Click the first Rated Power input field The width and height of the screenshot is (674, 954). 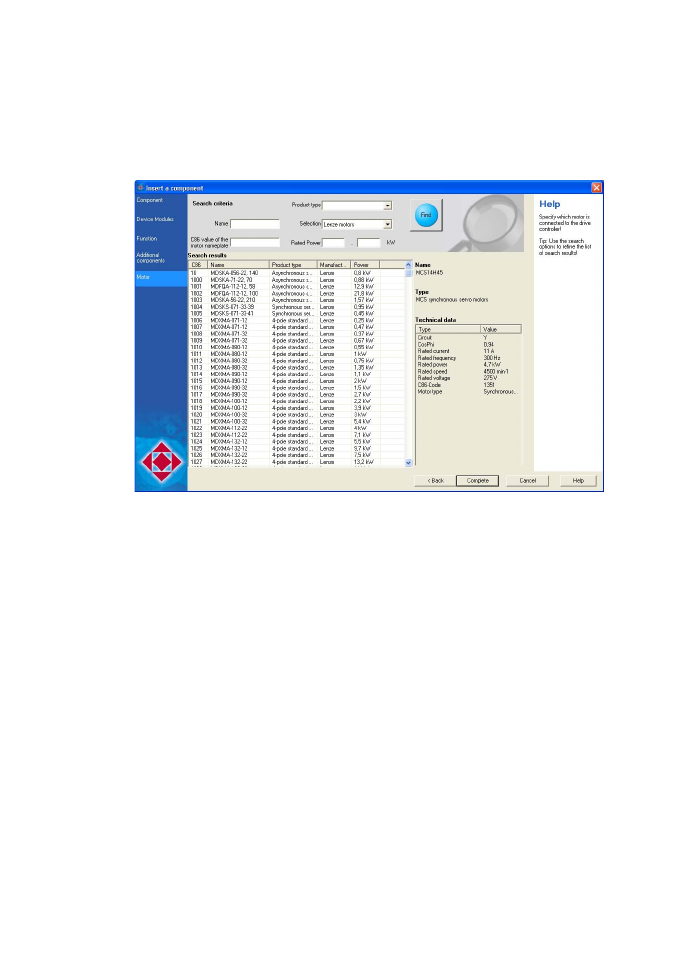tap(333, 242)
